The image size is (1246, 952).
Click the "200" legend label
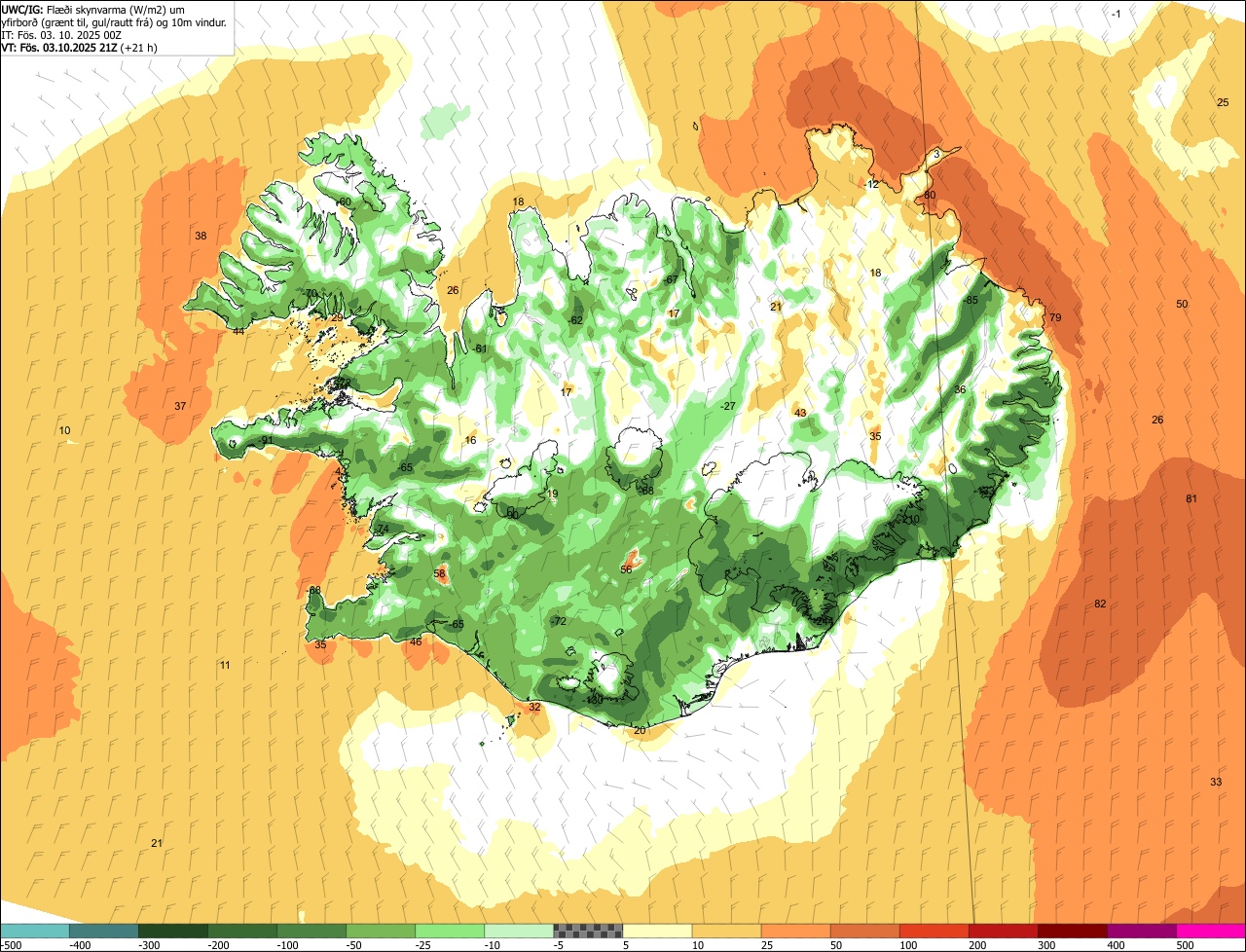coord(978,944)
